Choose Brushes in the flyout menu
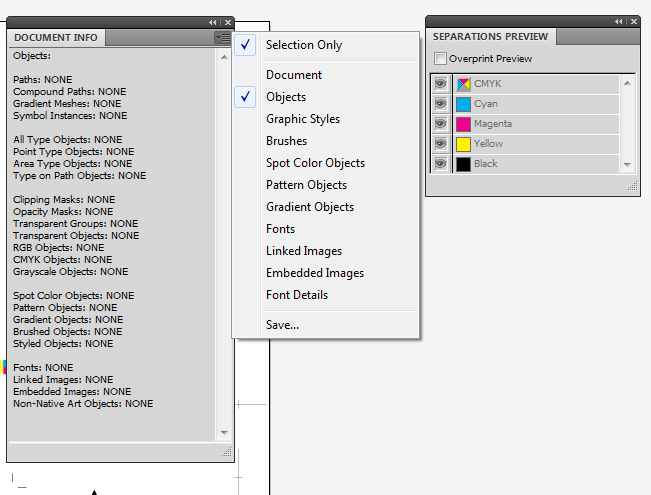The image size is (651, 495). (326, 141)
